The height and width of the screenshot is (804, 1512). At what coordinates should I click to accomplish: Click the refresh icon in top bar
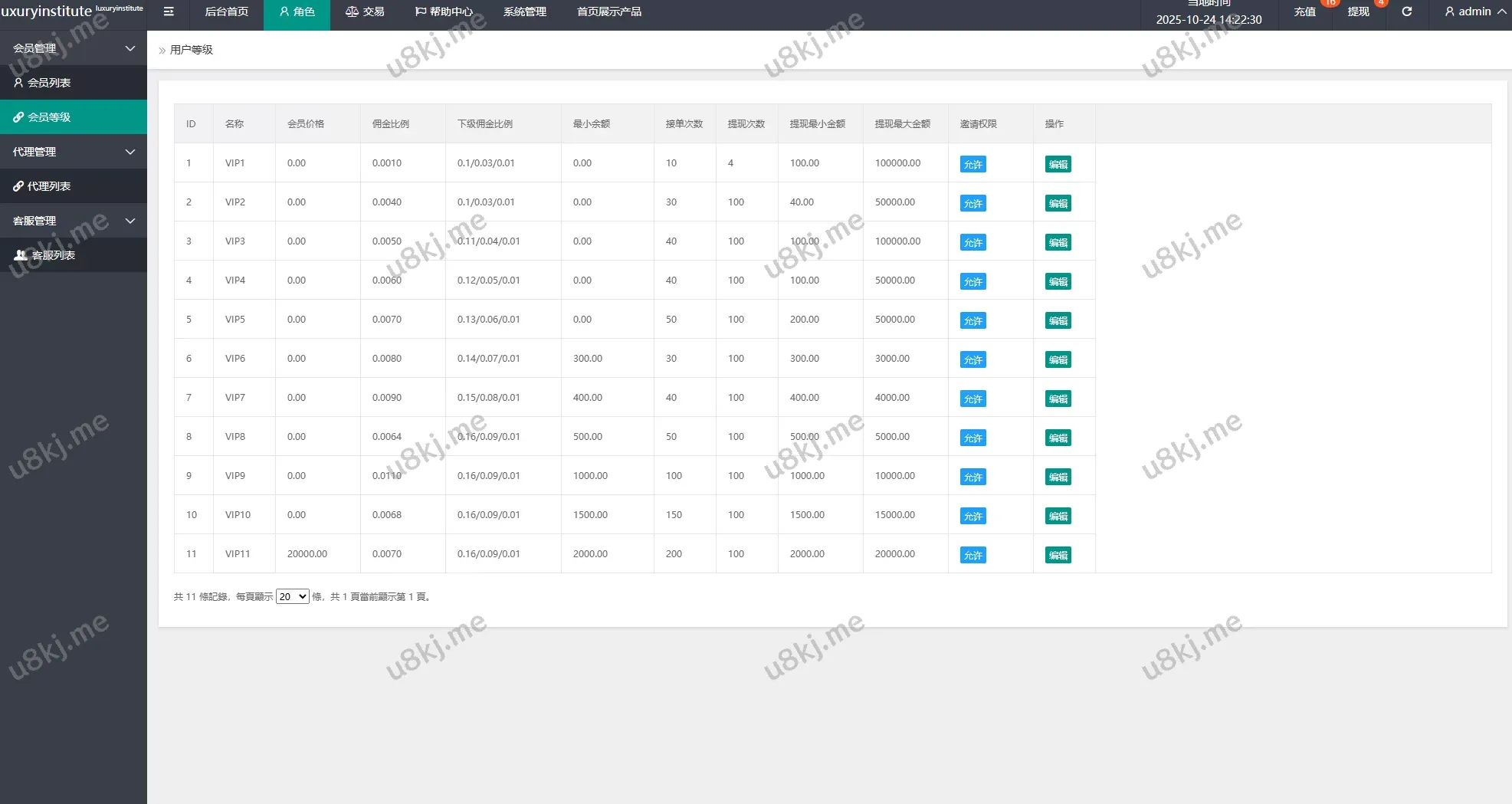(x=1407, y=11)
